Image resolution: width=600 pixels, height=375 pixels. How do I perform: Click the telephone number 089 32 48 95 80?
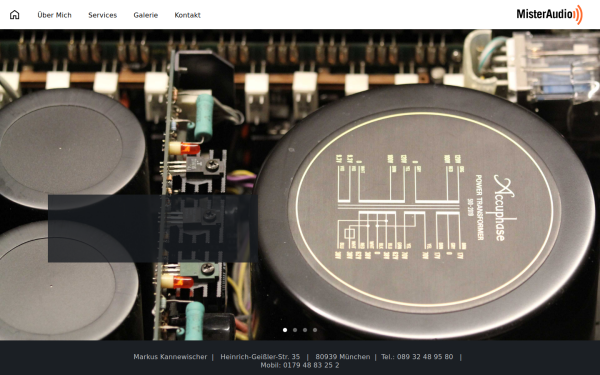click(425, 357)
